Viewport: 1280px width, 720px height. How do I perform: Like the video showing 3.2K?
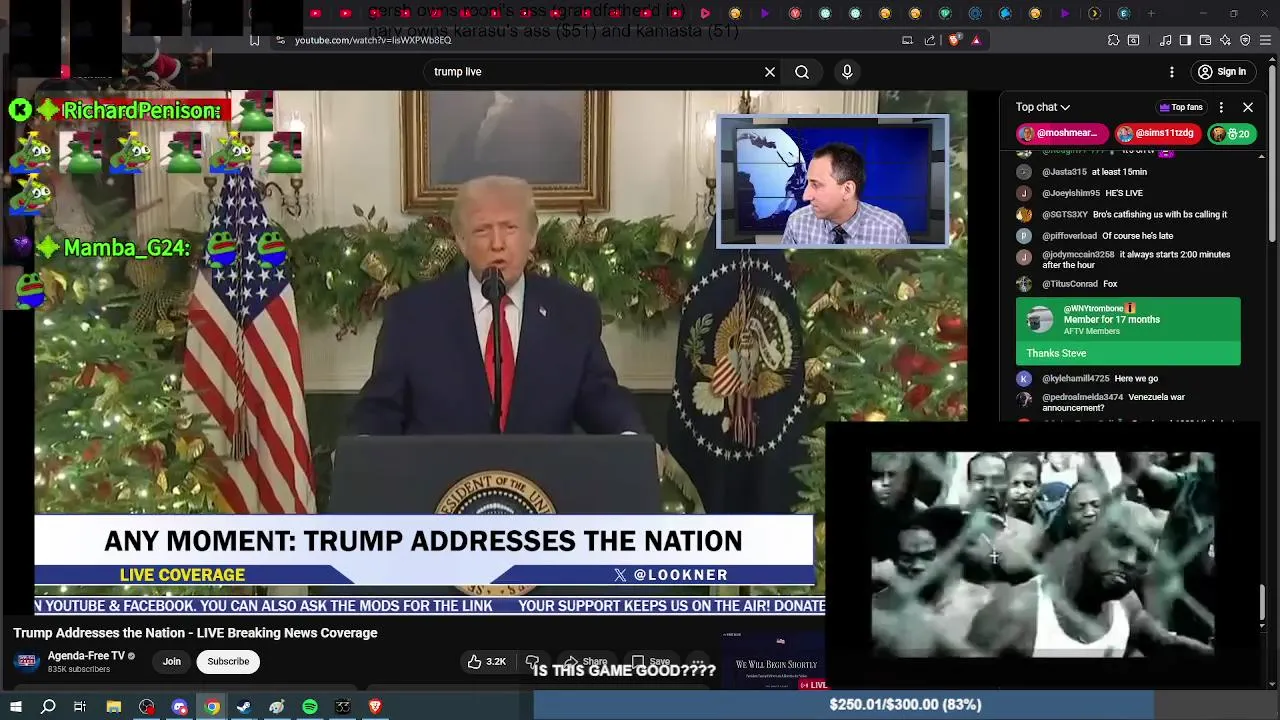(486, 662)
